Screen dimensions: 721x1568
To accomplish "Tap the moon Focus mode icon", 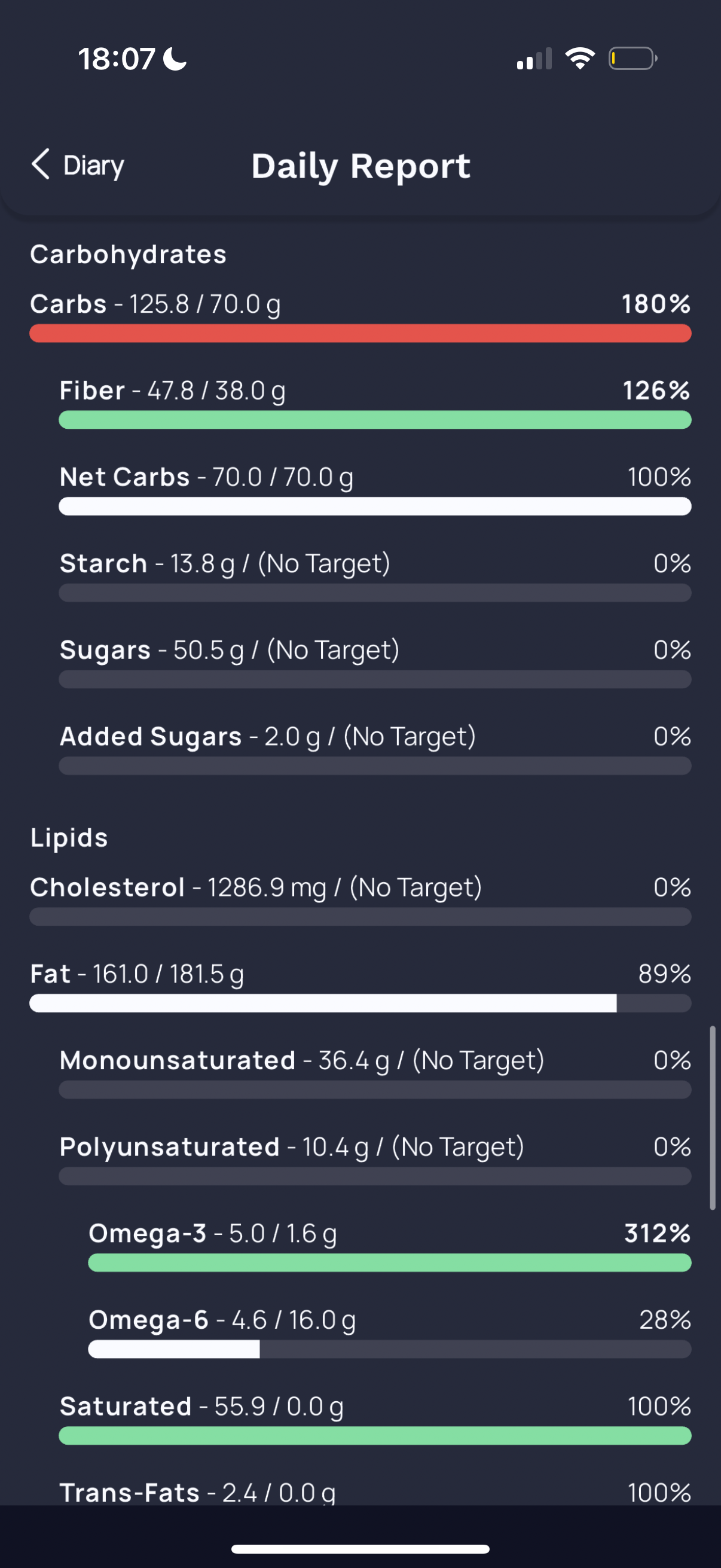I will [x=175, y=59].
